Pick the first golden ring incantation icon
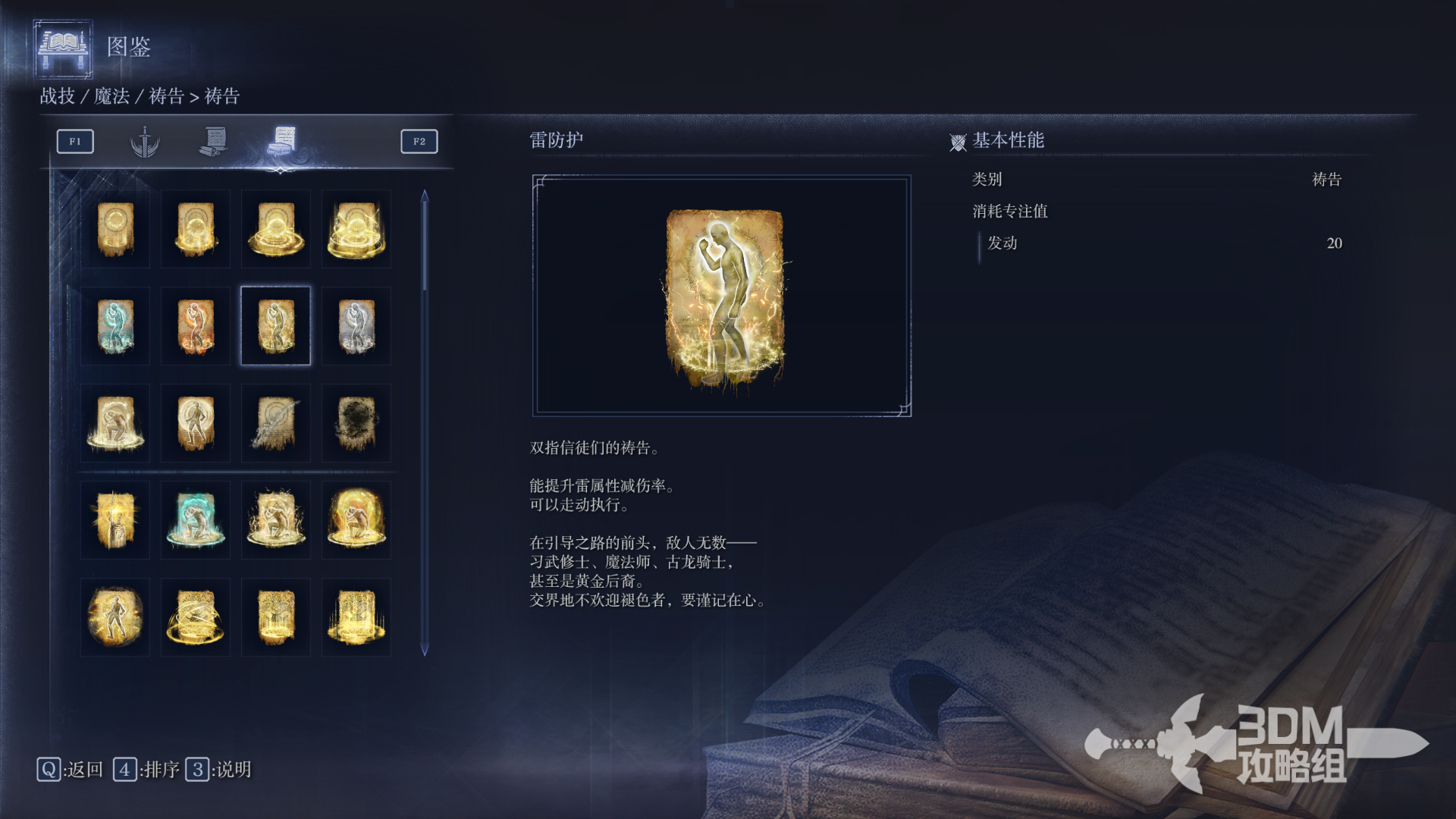Viewport: 1456px width, 819px height. [x=115, y=229]
